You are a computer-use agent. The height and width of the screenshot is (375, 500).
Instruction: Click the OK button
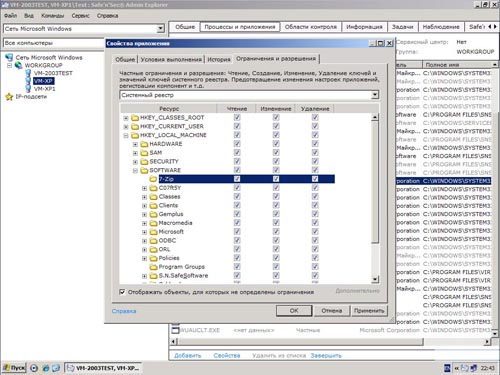(x=294, y=311)
